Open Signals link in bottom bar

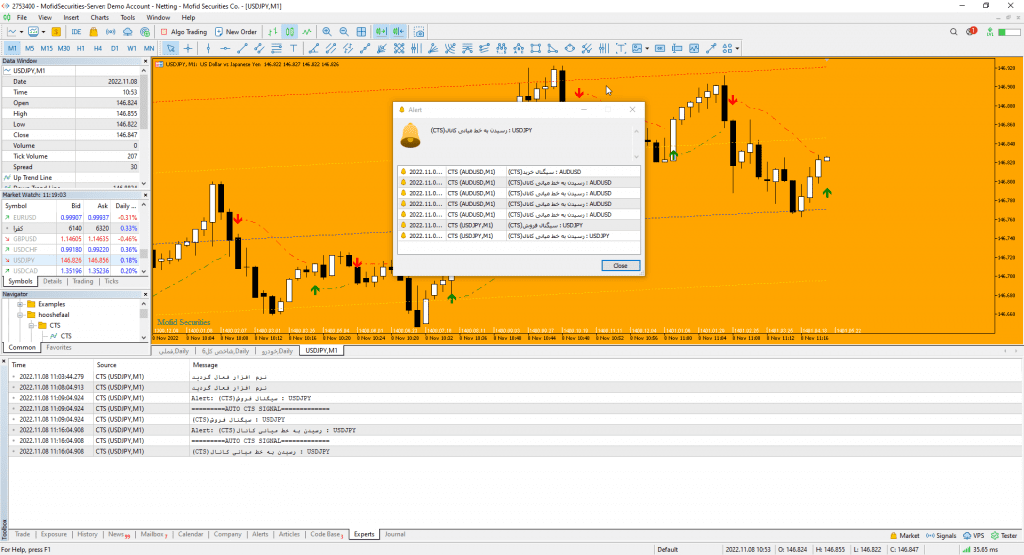point(941,535)
